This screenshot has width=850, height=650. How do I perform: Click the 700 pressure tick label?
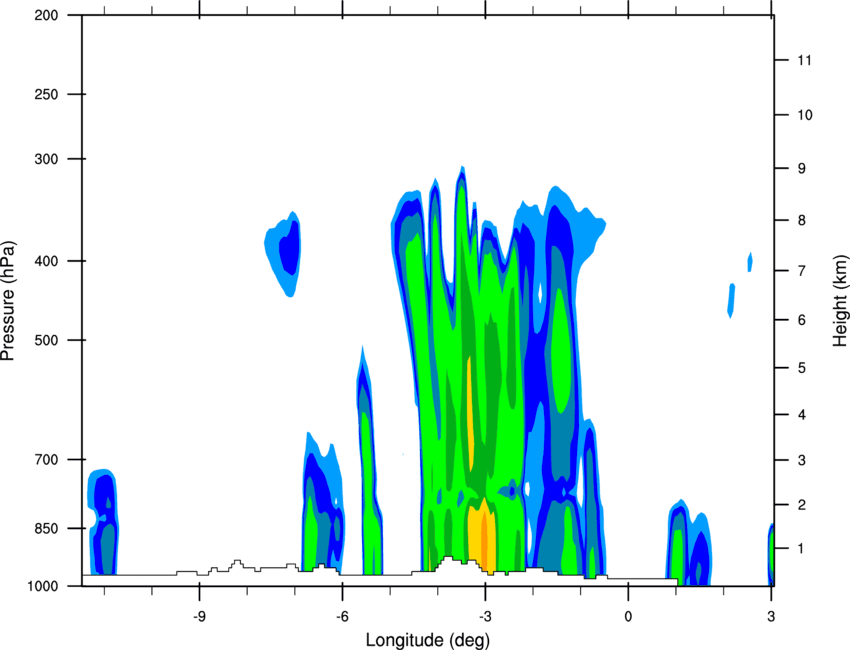pyautogui.click(x=46, y=459)
